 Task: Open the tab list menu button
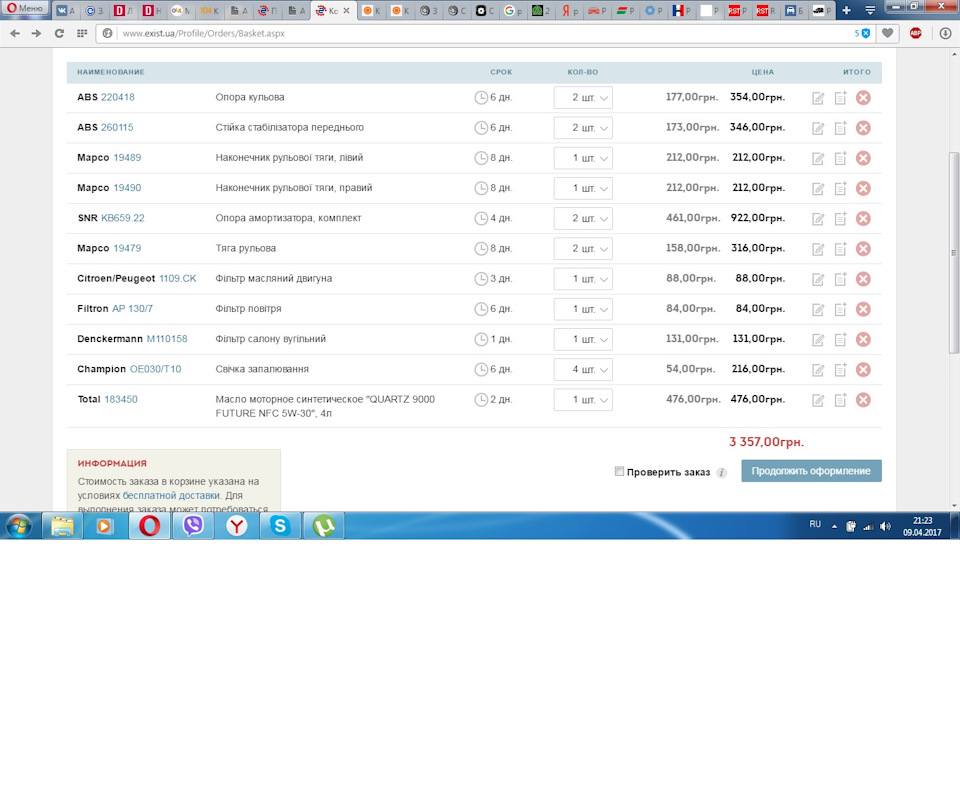[x=869, y=10]
